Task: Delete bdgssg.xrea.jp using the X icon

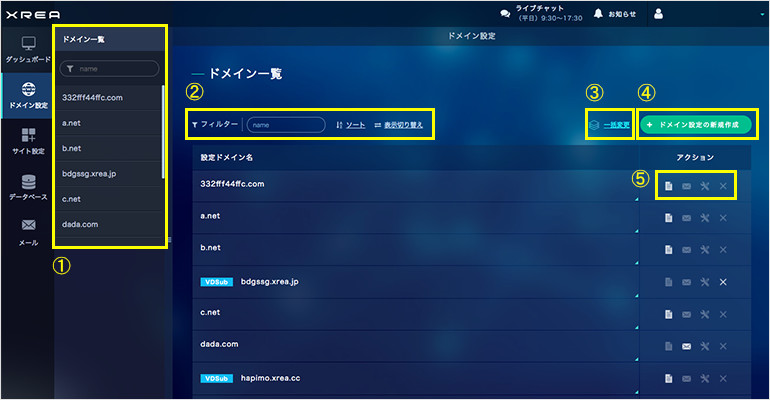Action: 722,282
